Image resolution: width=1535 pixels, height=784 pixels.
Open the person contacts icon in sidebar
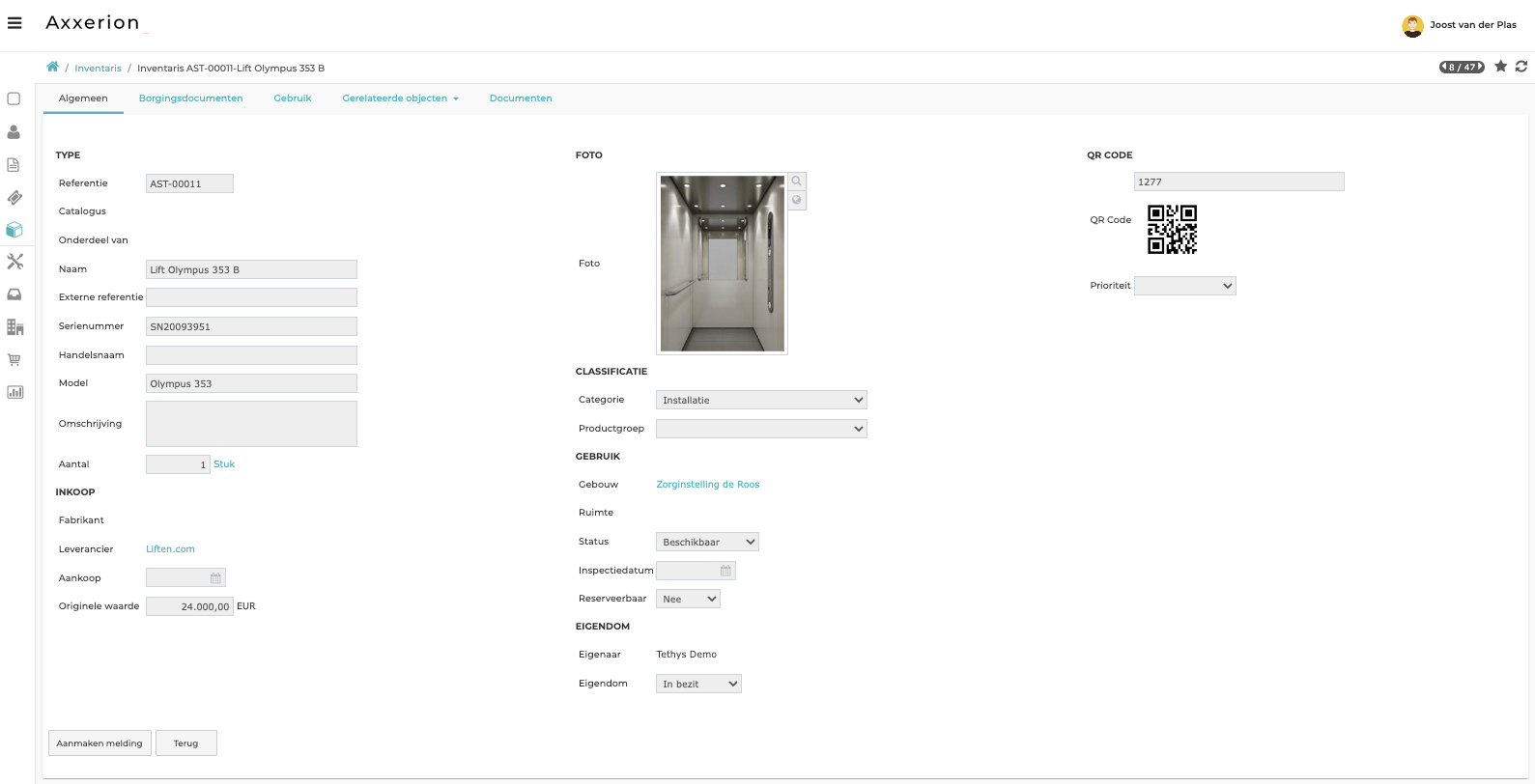pyautogui.click(x=14, y=131)
